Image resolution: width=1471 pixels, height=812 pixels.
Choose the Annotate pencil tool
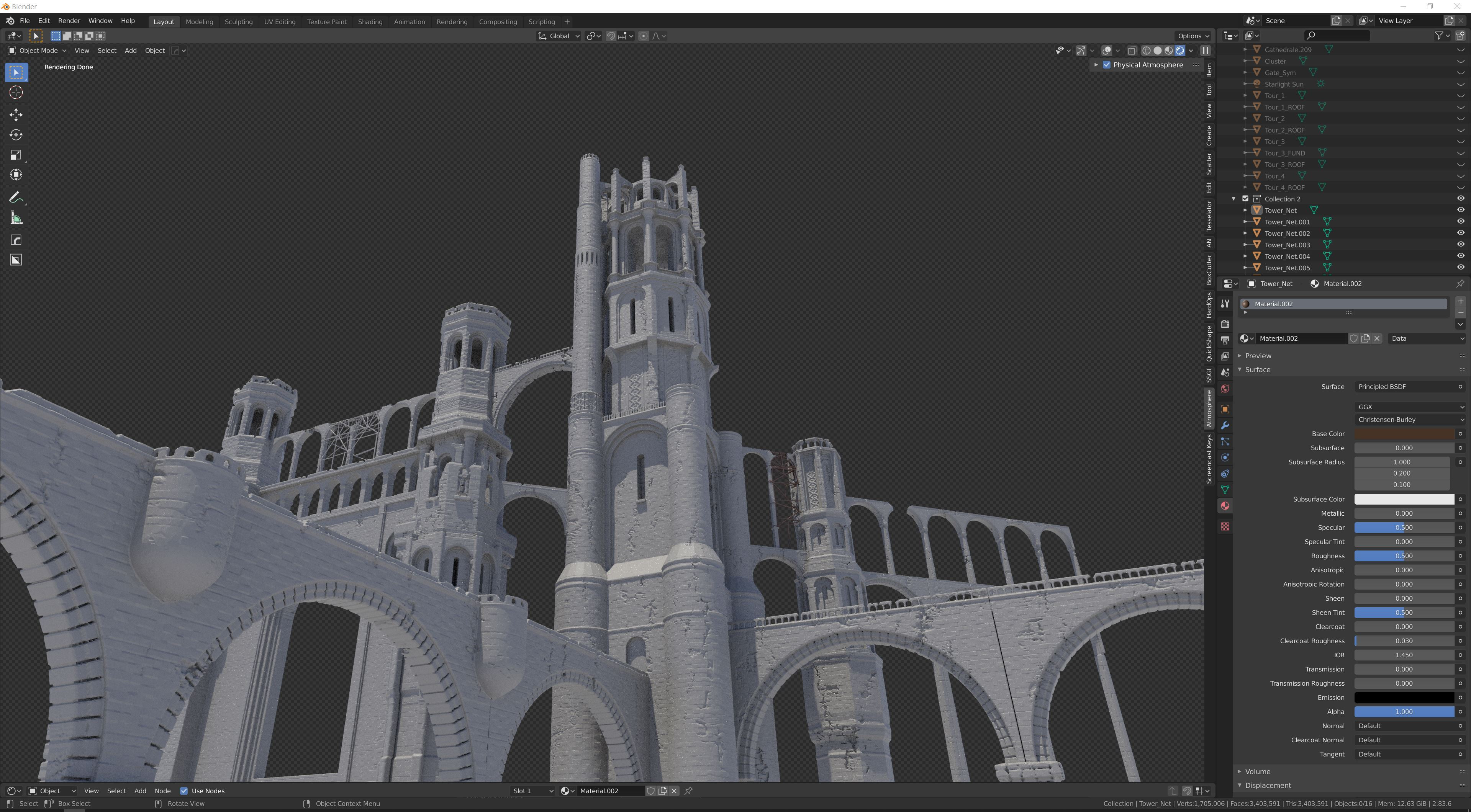click(16, 198)
